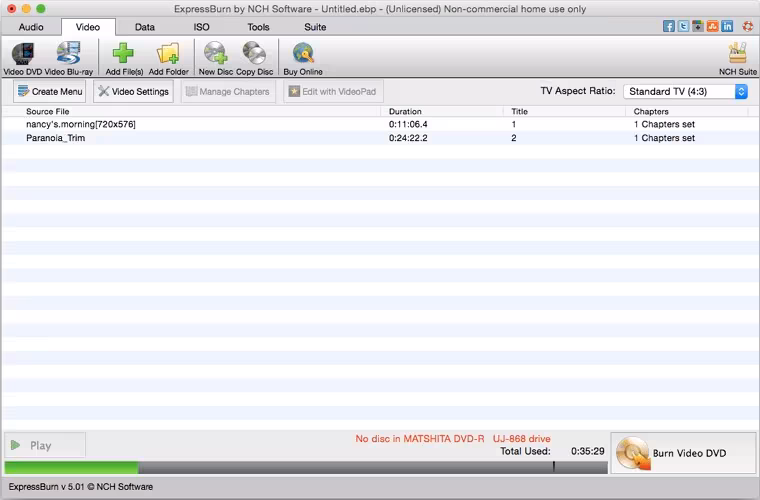Click the Create Menu button

tap(49, 92)
